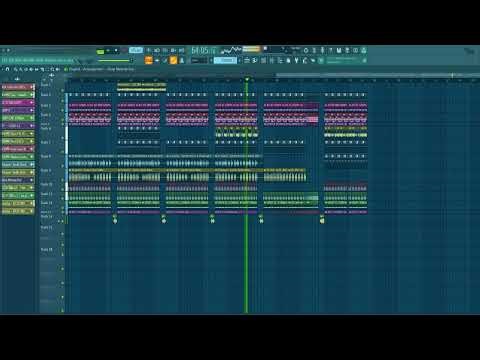Select the topmost red pattern in picker list

[x=18, y=87]
